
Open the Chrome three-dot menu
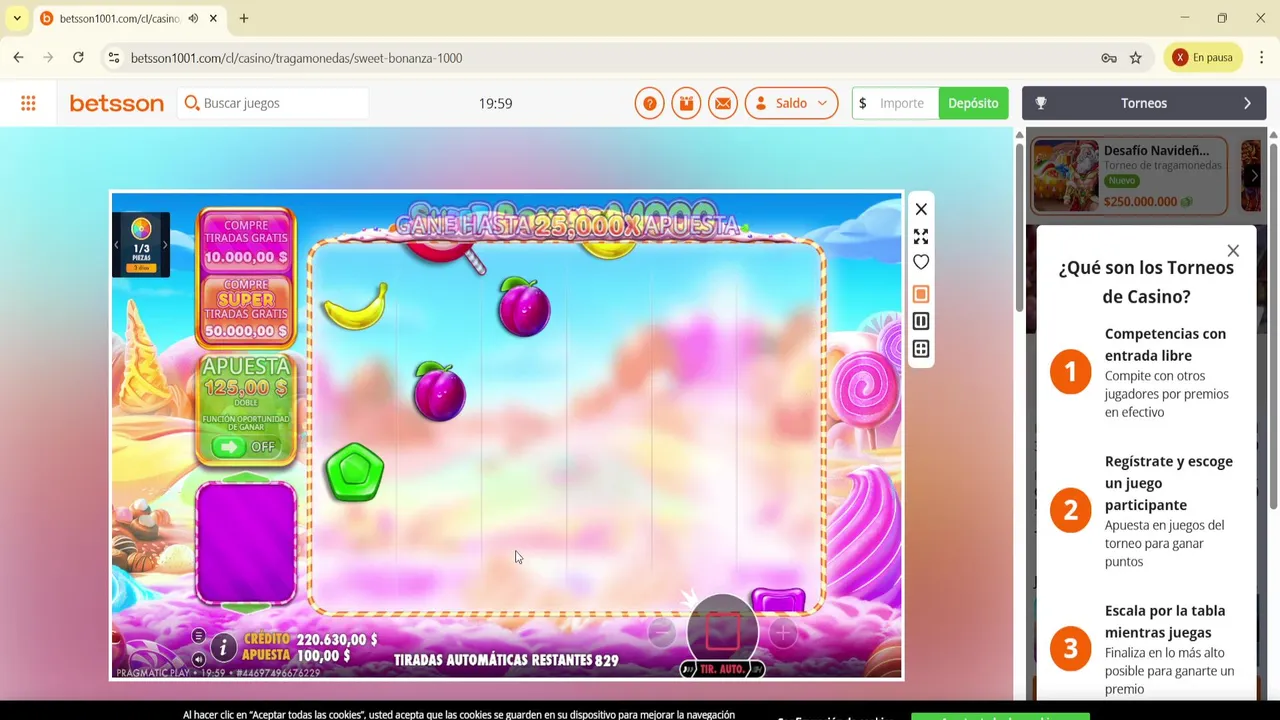point(1261,58)
